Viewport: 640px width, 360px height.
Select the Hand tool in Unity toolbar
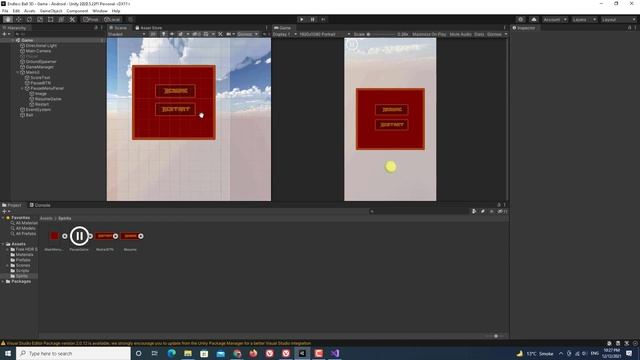coord(8,20)
